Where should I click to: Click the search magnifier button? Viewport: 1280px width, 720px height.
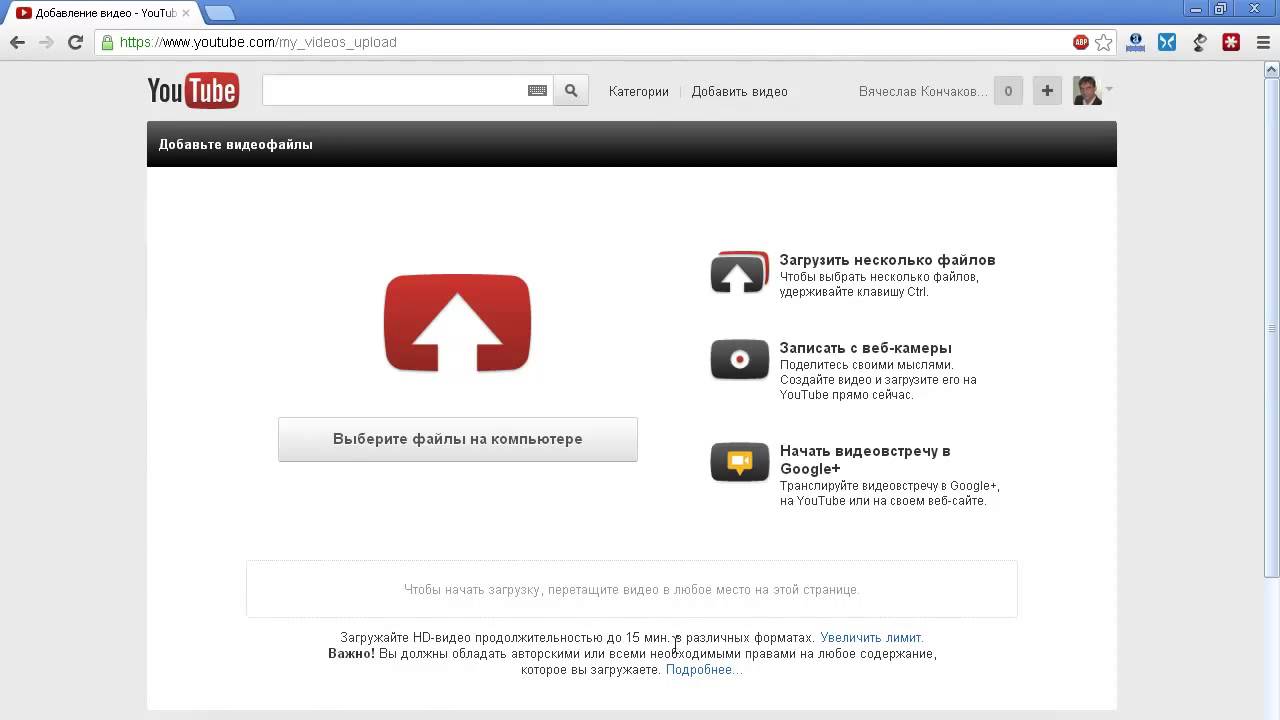(571, 91)
